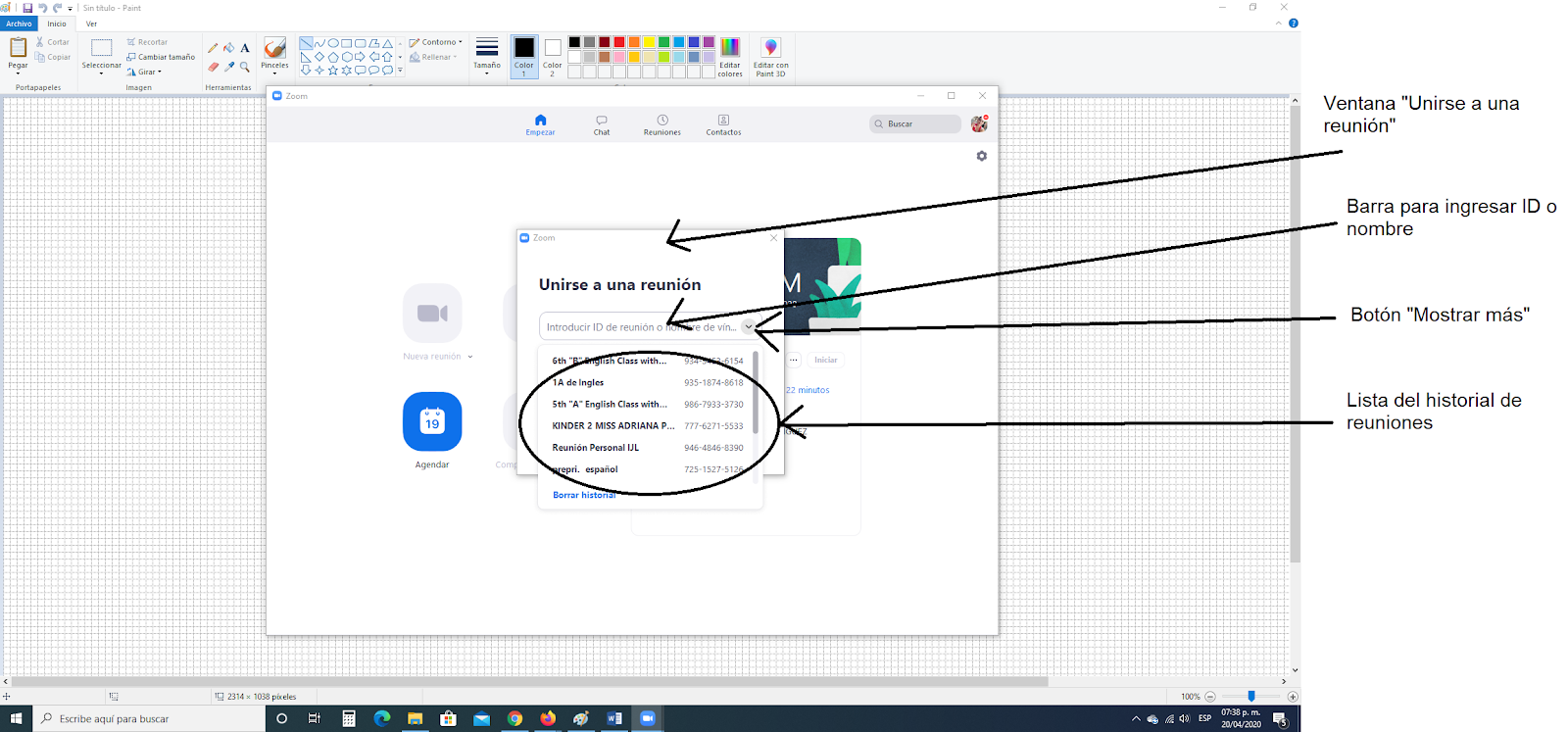This screenshot has width=1568, height=732.
Task: Click the Empezar home tab in Zoom
Action: click(x=540, y=124)
